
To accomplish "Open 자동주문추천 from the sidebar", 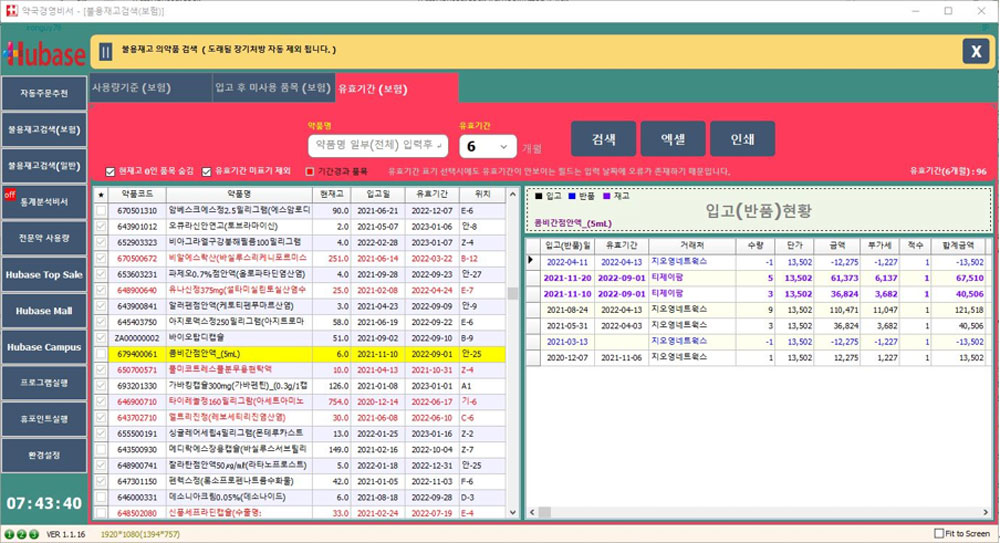I will point(44,93).
